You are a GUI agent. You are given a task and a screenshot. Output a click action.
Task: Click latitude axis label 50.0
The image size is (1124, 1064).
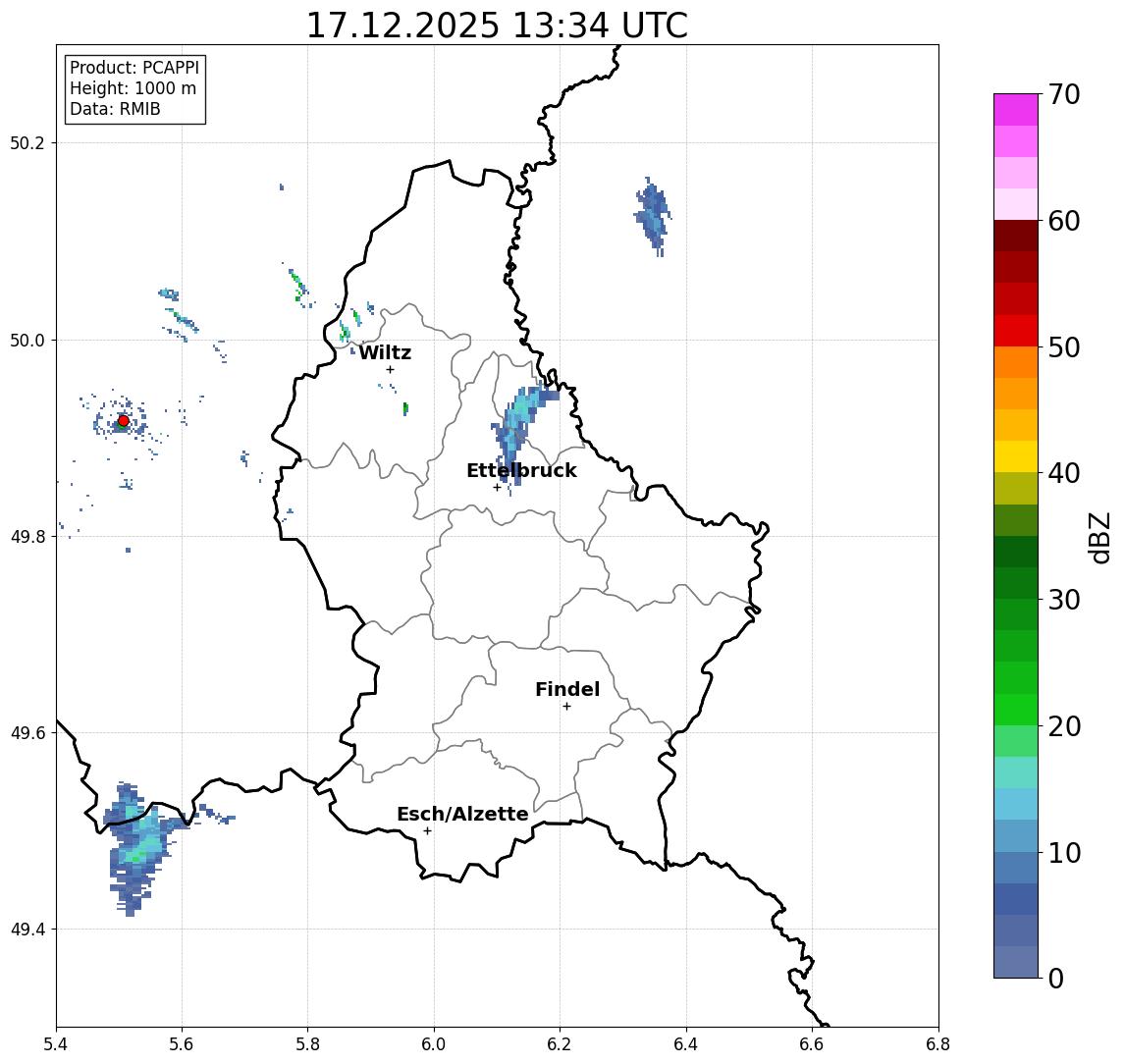[x=27, y=340]
